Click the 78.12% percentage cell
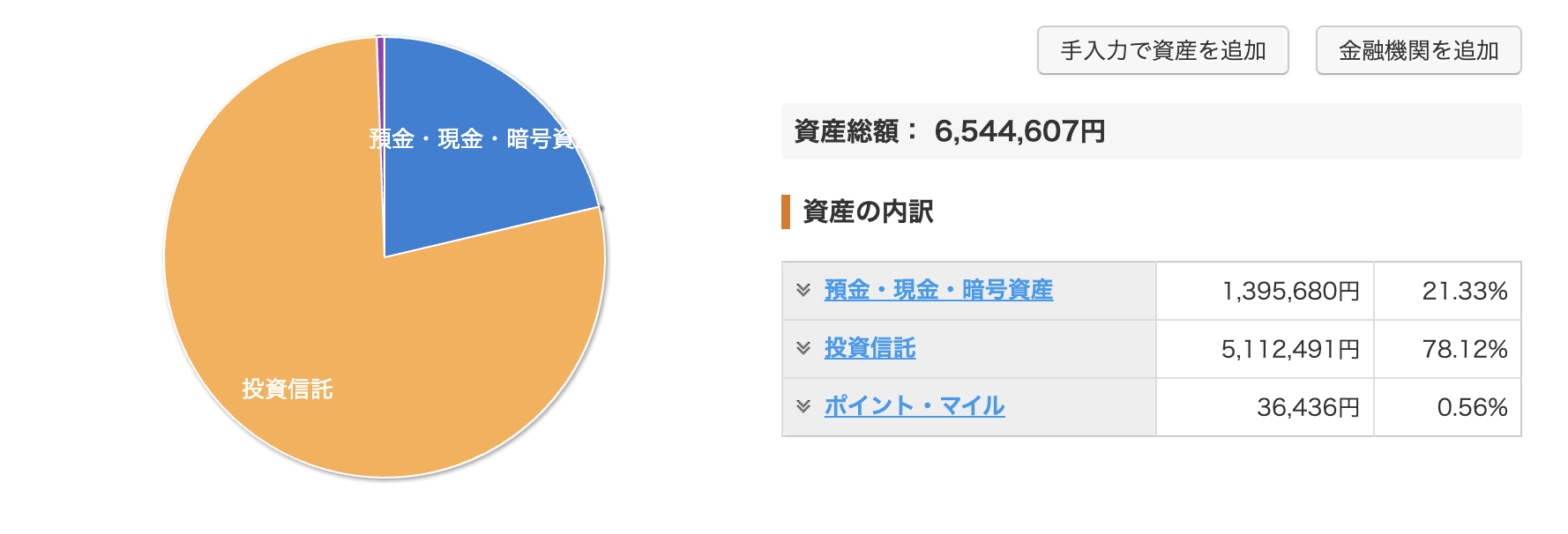Screen dimensions: 1568x534 point(1464,349)
